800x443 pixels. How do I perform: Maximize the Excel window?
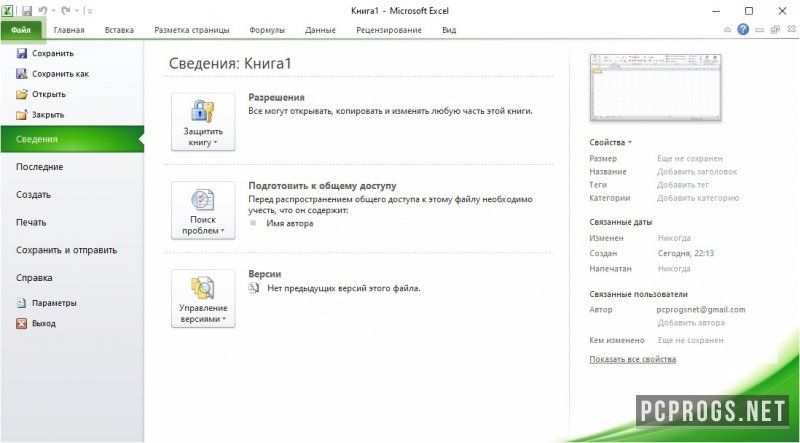749,11
